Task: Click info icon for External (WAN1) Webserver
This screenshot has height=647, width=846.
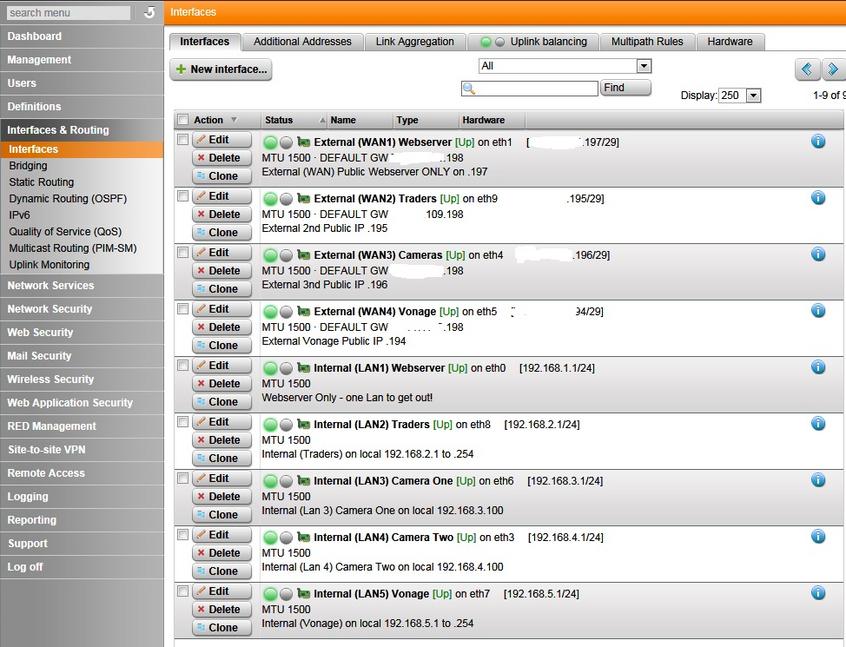Action: click(x=818, y=142)
